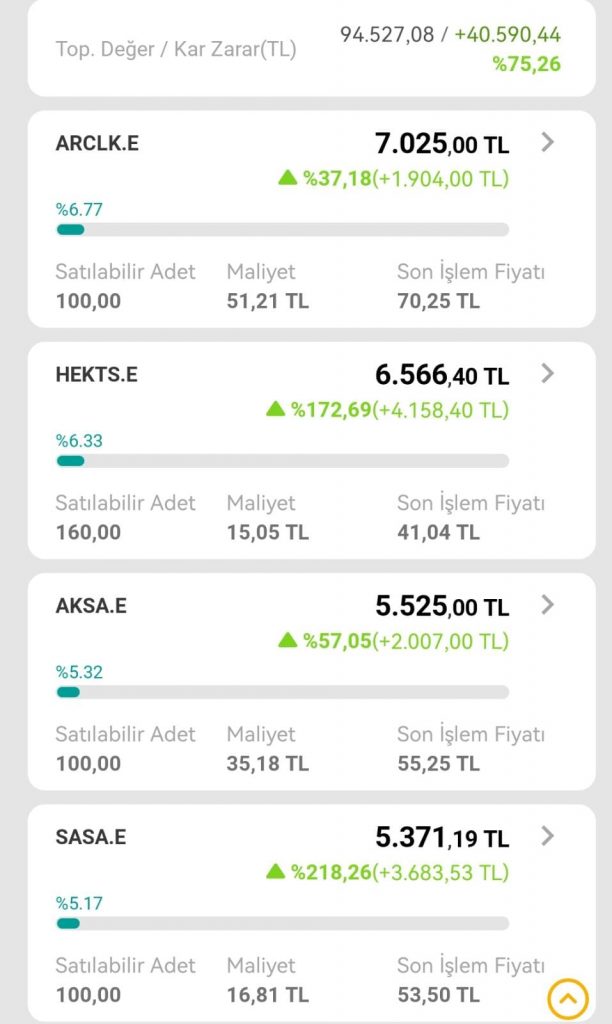Tap the green up triangle on AKSA.E
The width and height of the screenshot is (612, 1024).
coord(288,640)
